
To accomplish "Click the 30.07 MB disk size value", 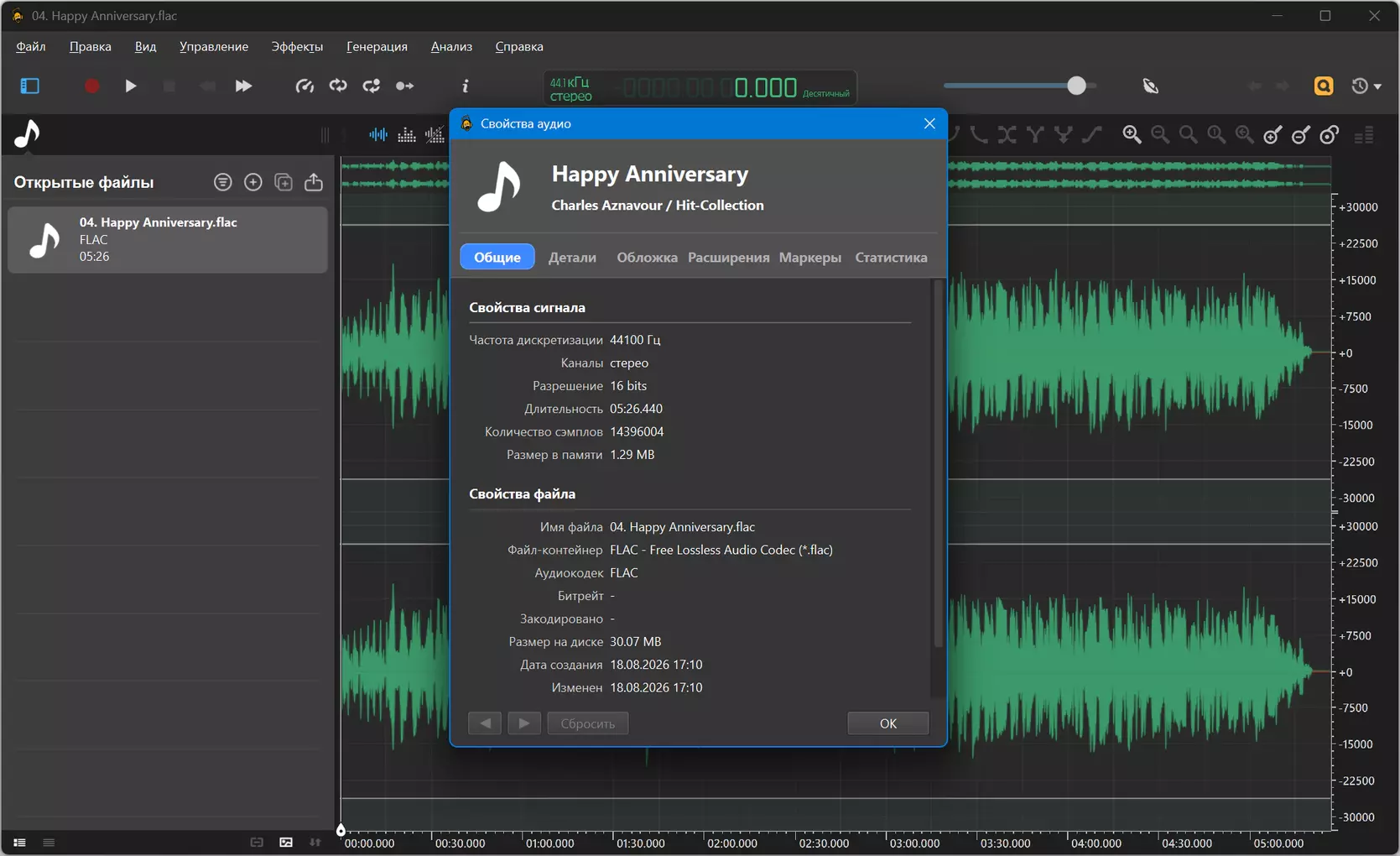I will (636, 642).
